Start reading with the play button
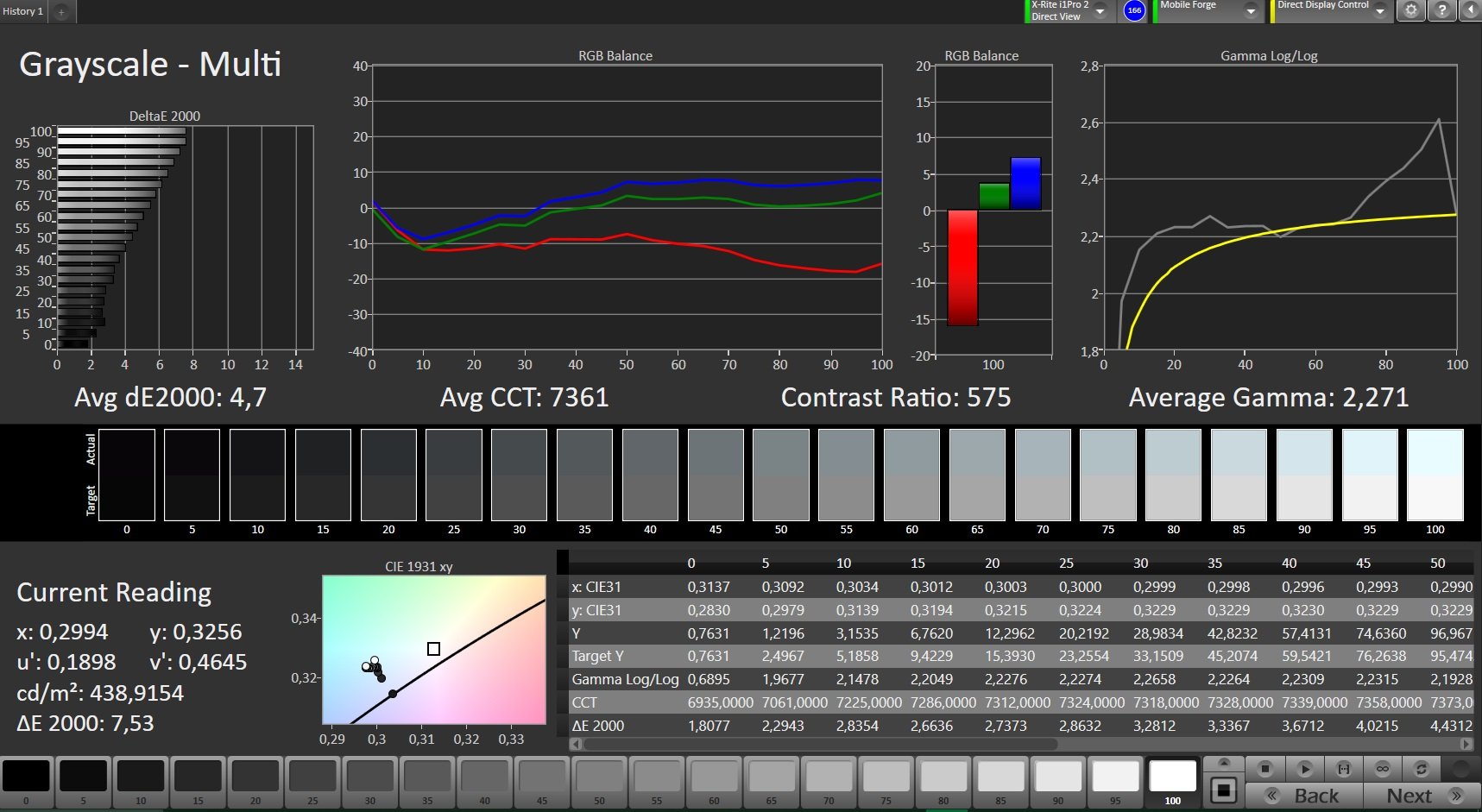This screenshot has width=1482, height=812. (1304, 768)
